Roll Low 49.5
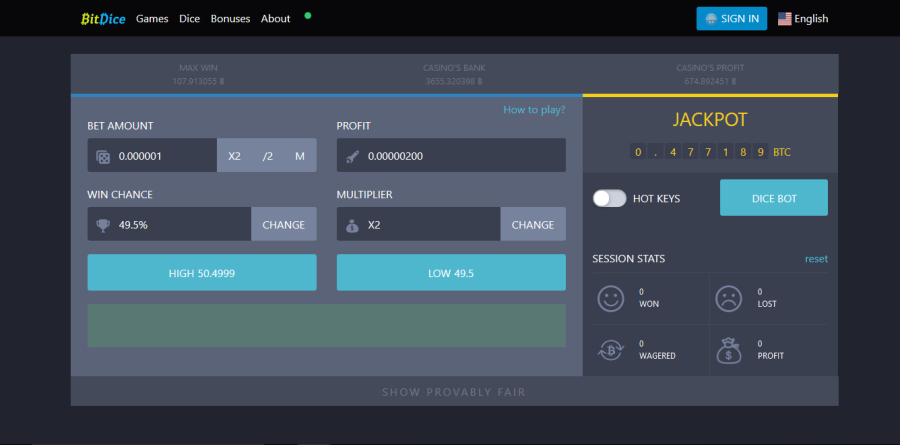This screenshot has width=900, height=445. (451, 273)
